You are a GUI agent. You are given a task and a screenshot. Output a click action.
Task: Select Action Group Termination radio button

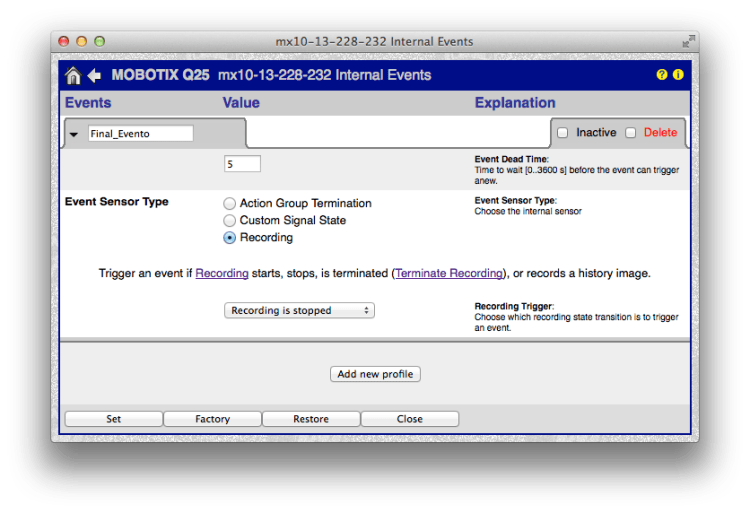230,203
